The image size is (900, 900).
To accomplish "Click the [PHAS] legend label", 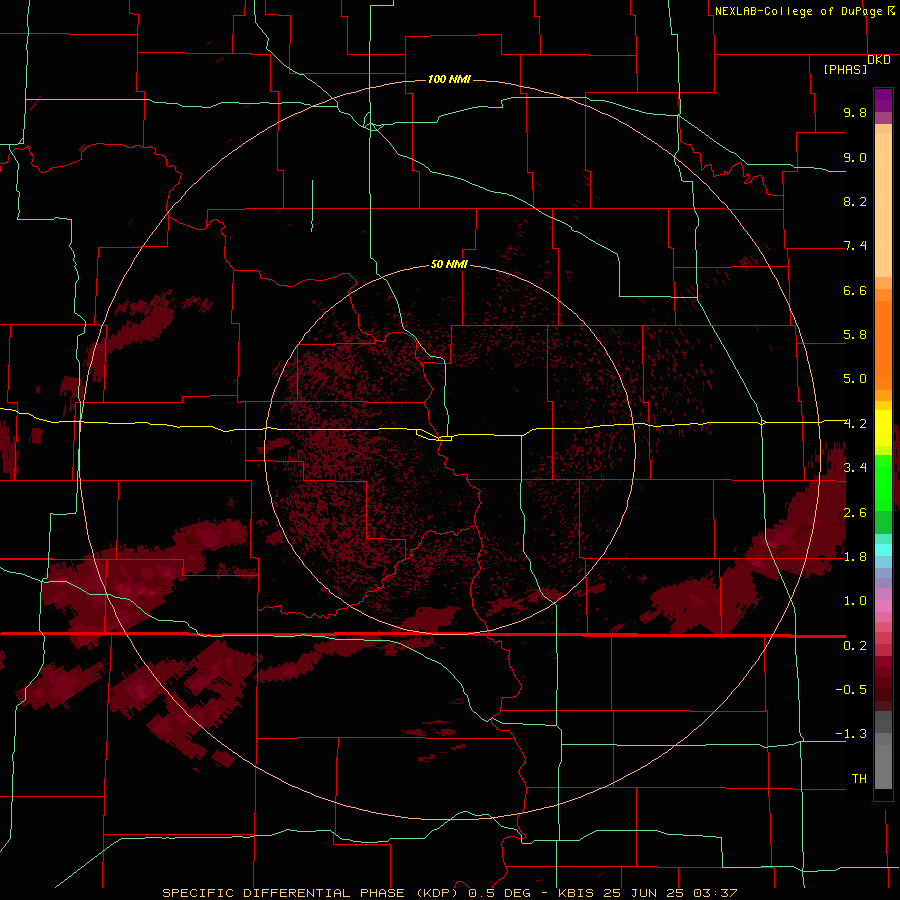I will pos(845,69).
